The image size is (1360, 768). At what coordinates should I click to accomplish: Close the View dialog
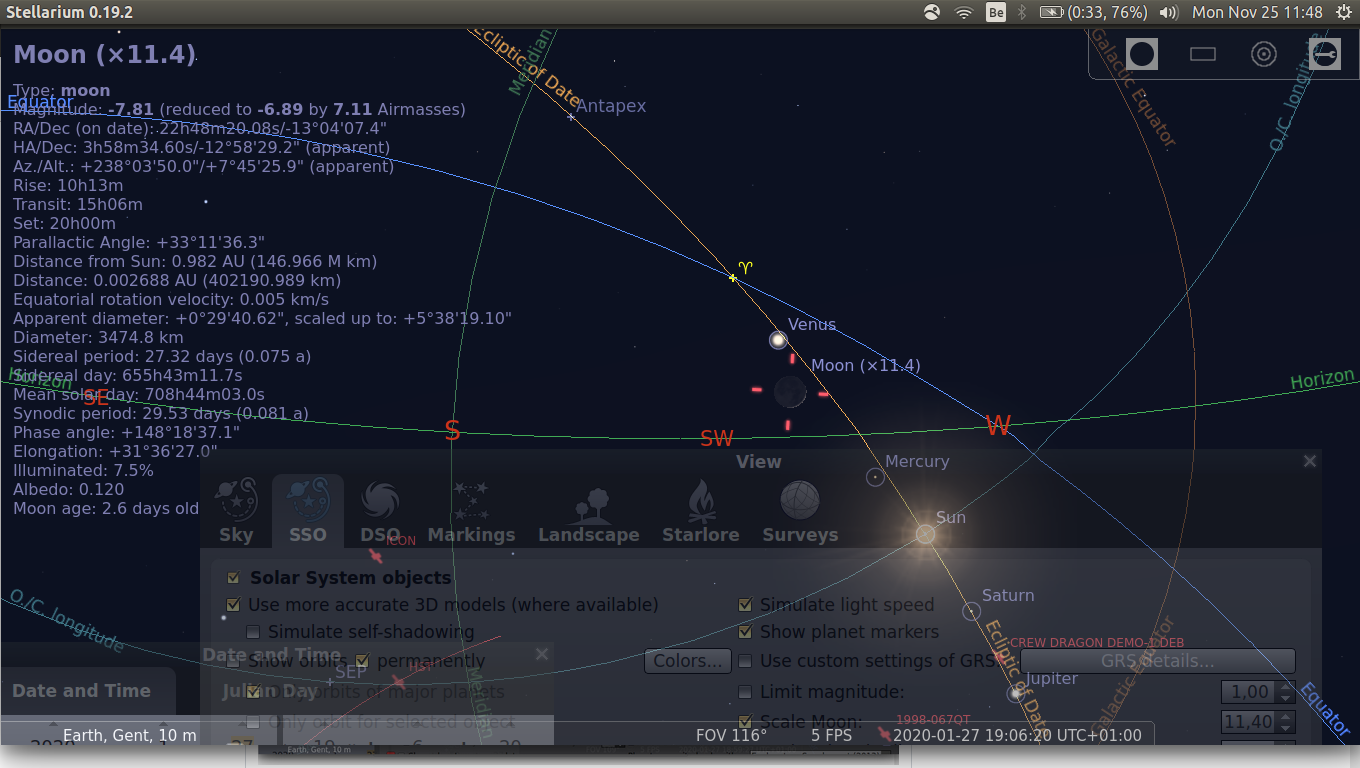tap(1309, 461)
